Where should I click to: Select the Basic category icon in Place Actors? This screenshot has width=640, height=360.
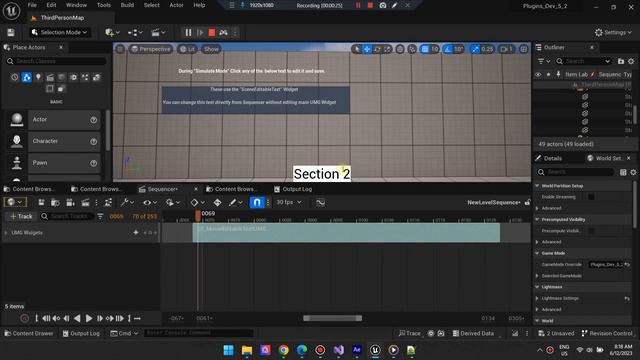[x=27, y=77]
